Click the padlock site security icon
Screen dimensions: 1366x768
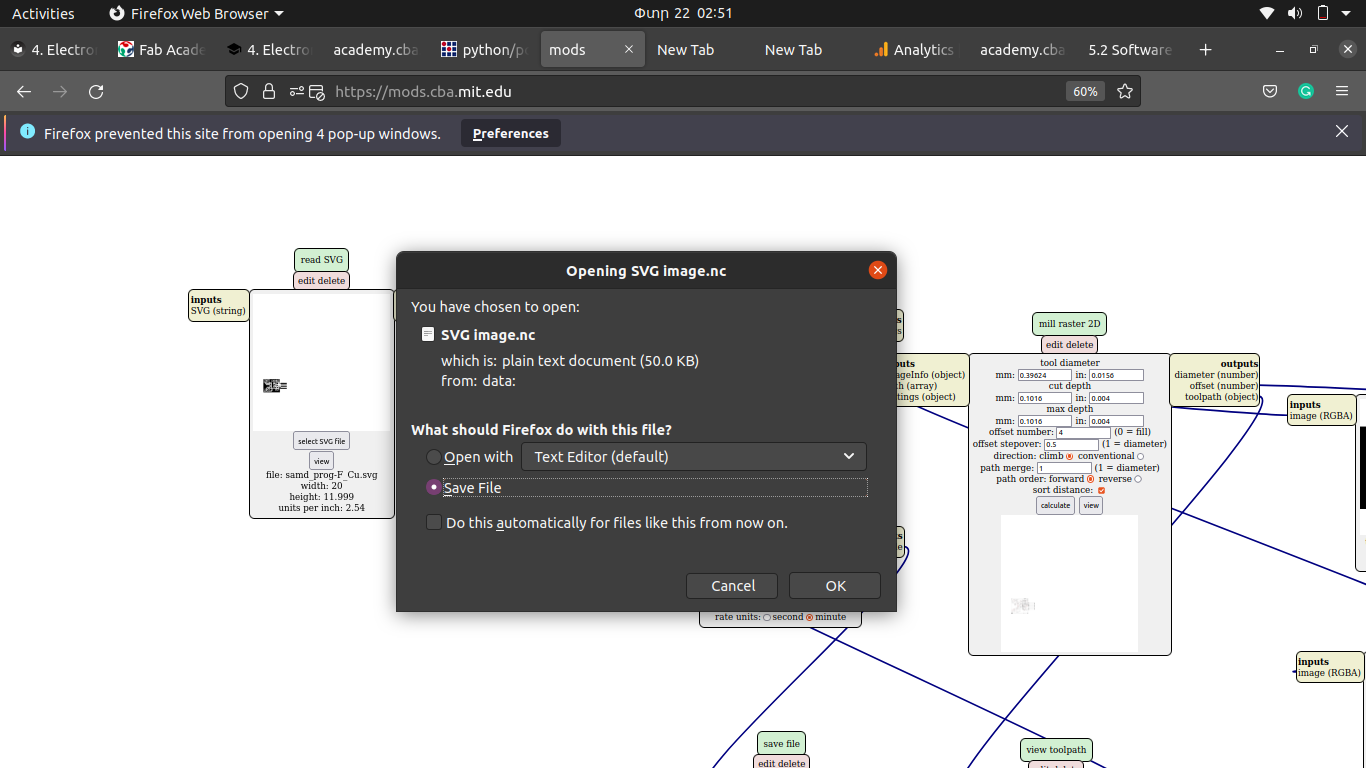coord(268,91)
